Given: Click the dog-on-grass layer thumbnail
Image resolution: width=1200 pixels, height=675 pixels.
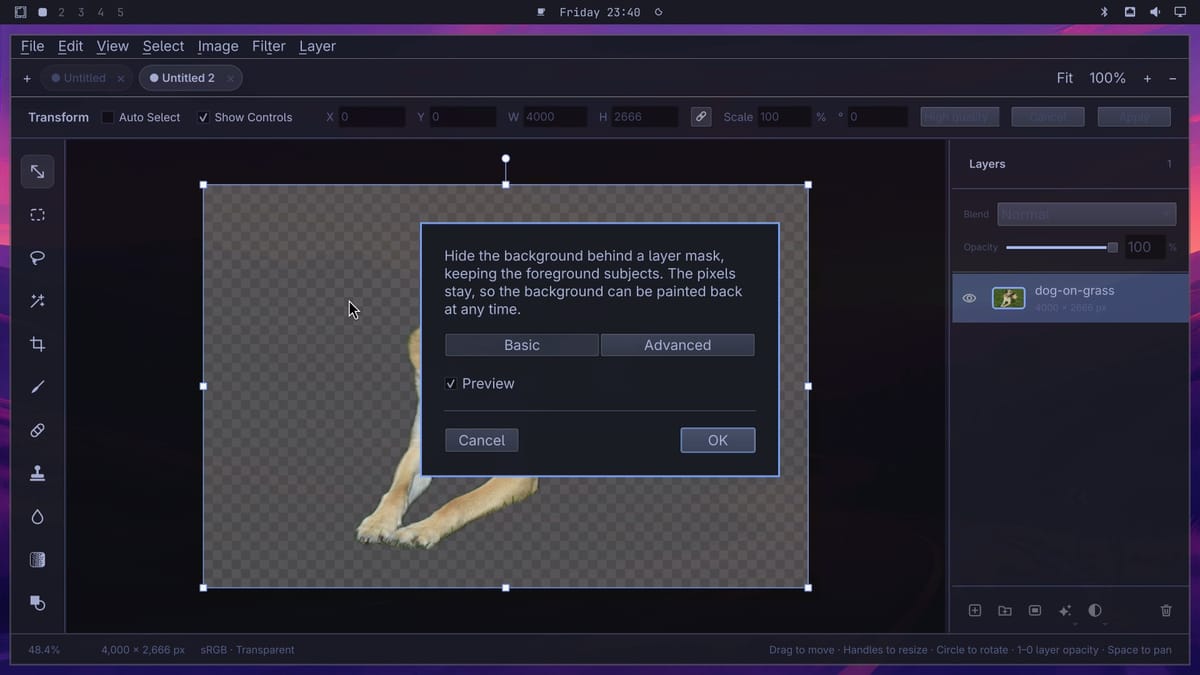Looking at the screenshot, I should click(1008, 298).
